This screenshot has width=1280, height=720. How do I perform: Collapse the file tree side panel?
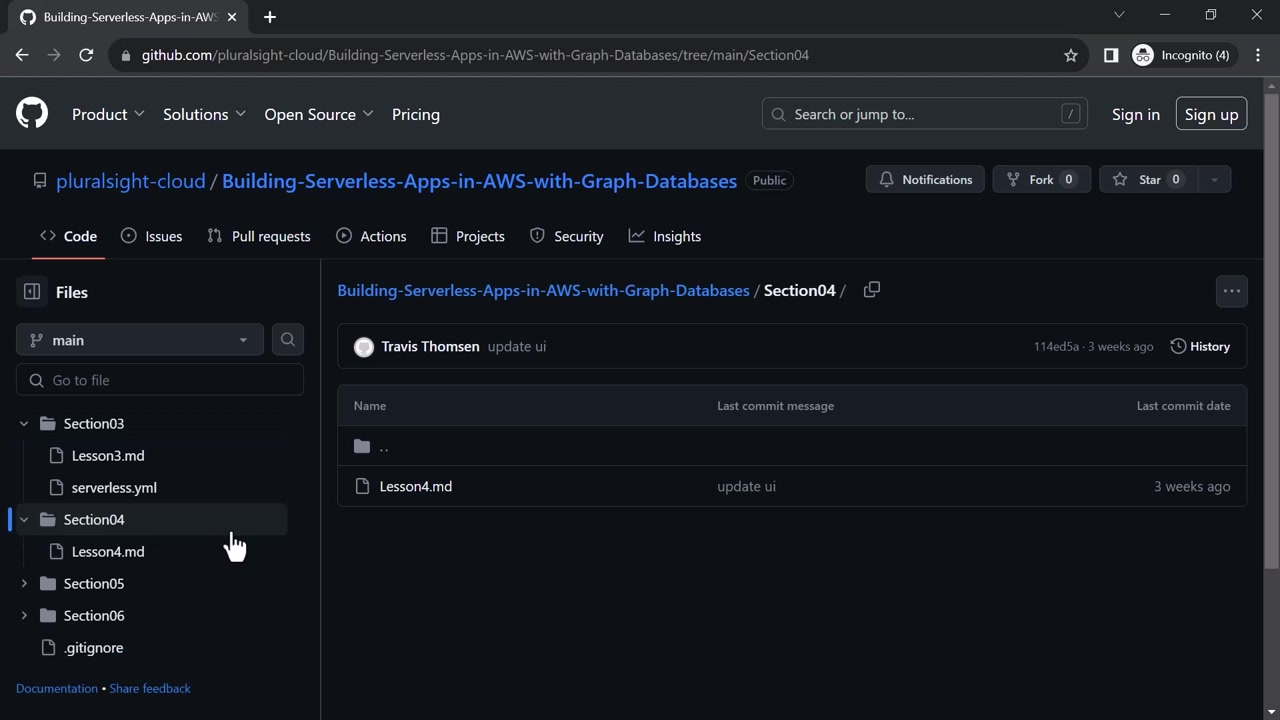pyautogui.click(x=32, y=292)
